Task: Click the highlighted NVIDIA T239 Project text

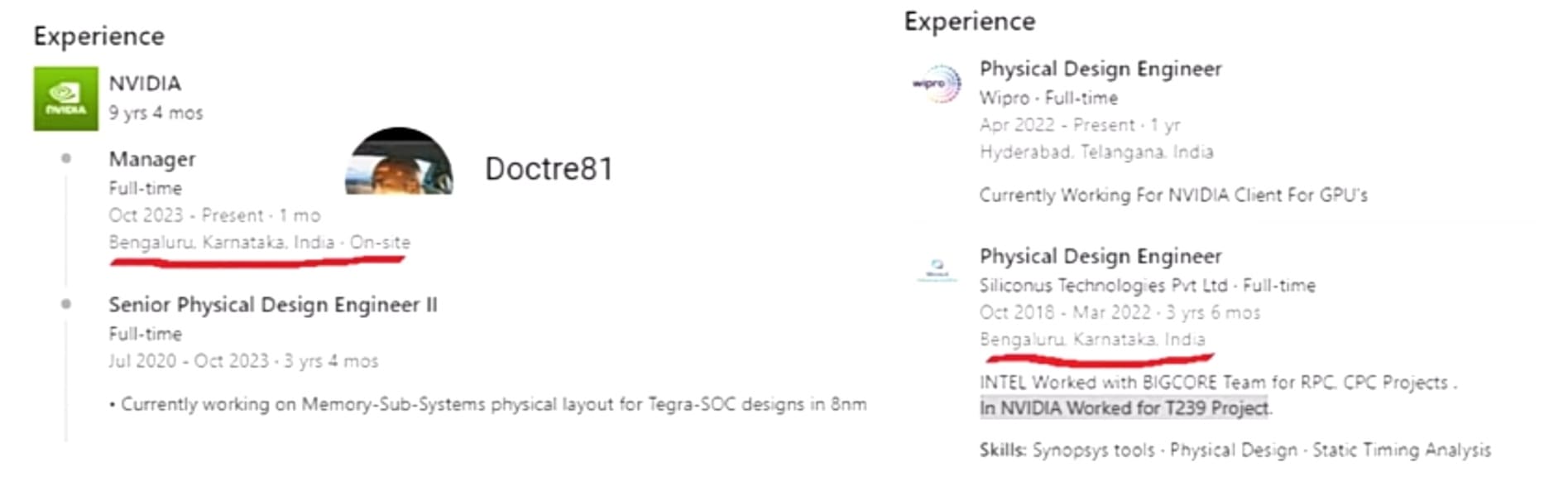Action: coord(1124,408)
